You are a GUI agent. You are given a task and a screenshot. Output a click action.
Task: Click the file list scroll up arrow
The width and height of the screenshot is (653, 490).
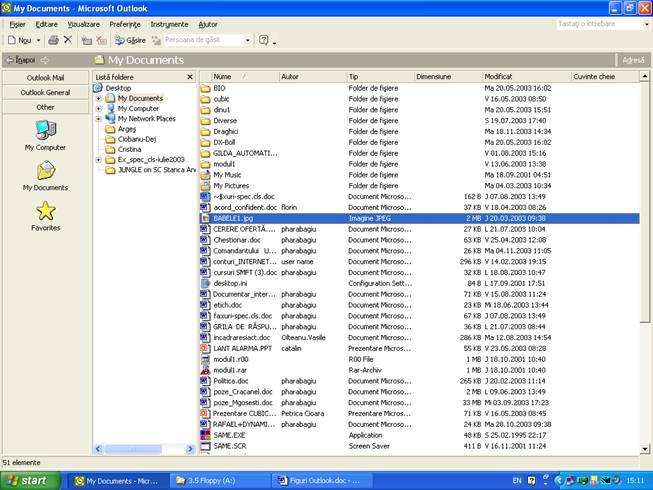(645, 77)
